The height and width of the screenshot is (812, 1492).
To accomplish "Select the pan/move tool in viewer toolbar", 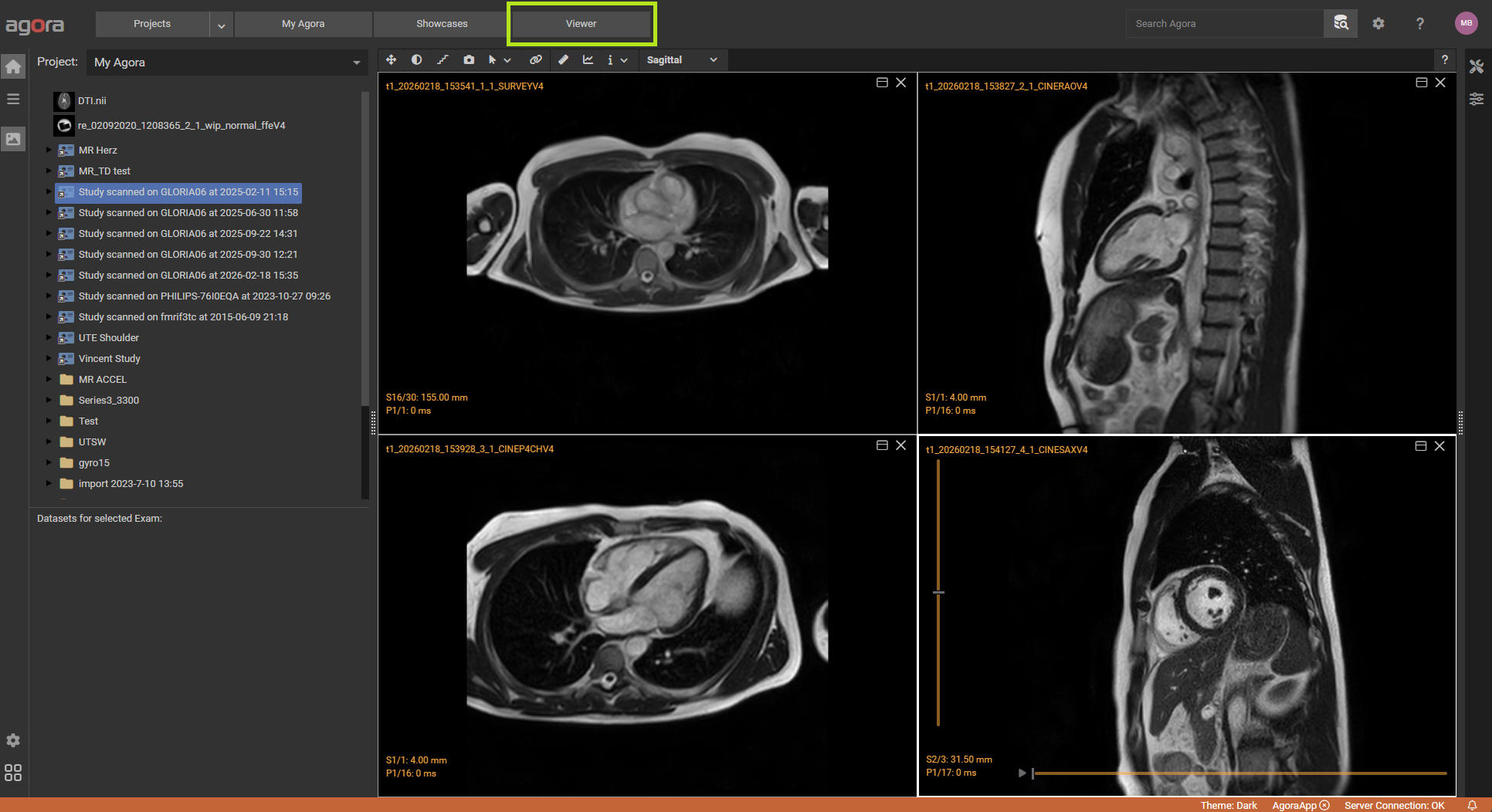I will click(x=392, y=59).
